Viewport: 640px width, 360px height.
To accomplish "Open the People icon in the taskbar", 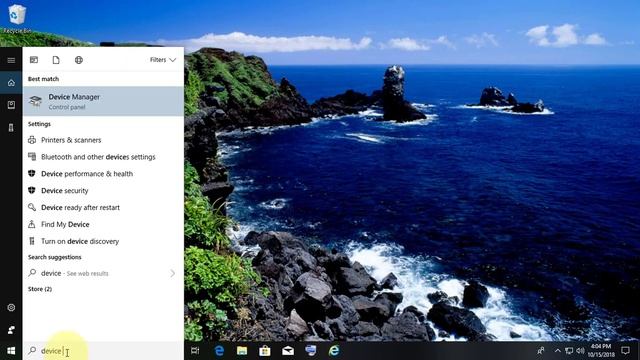I will (541, 351).
